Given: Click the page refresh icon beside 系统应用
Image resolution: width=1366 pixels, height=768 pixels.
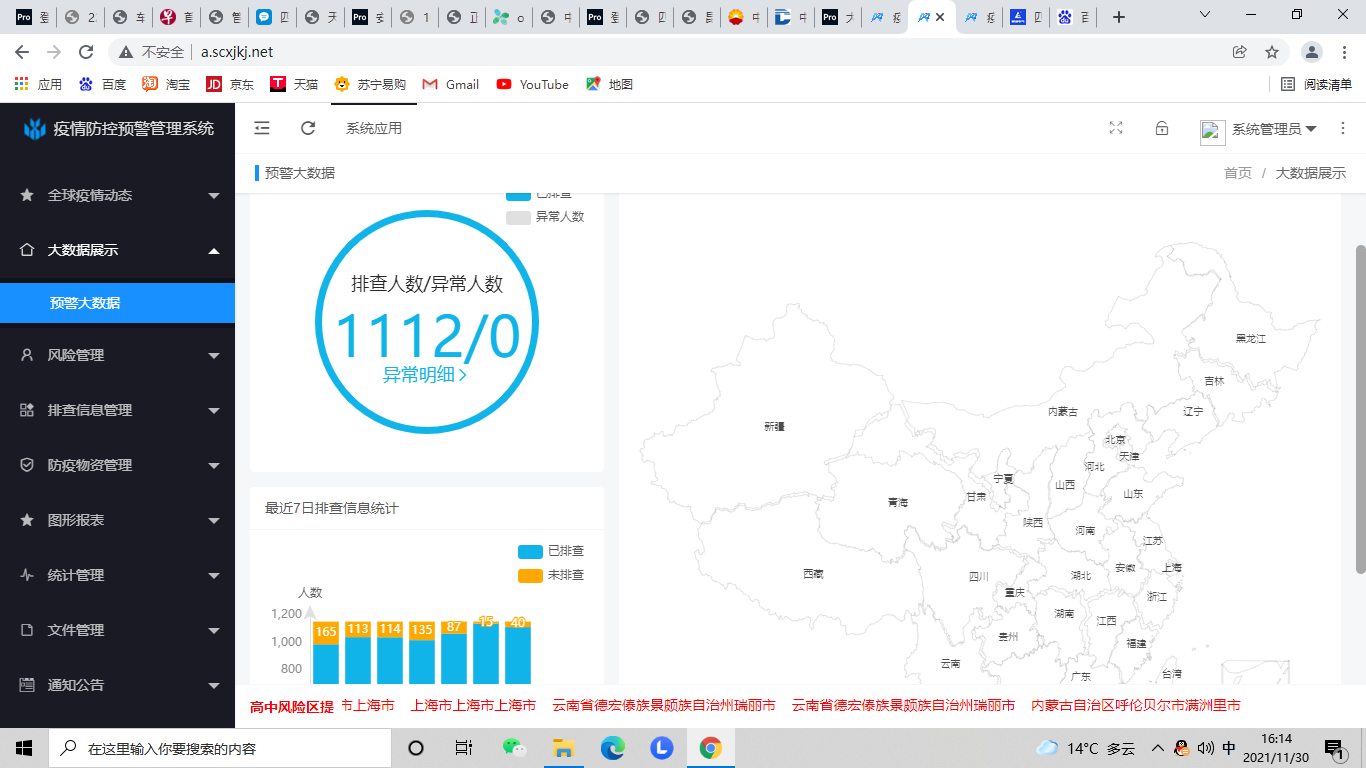Looking at the screenshot, I should click(308, 128).
